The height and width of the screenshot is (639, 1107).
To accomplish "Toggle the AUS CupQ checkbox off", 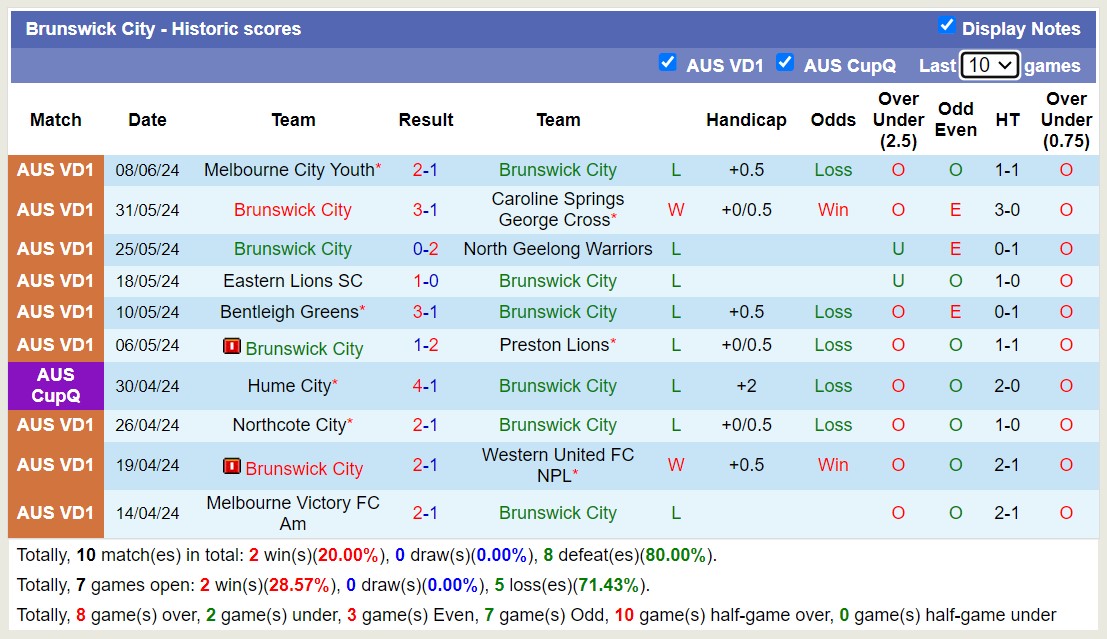I will tap(786, 62).
